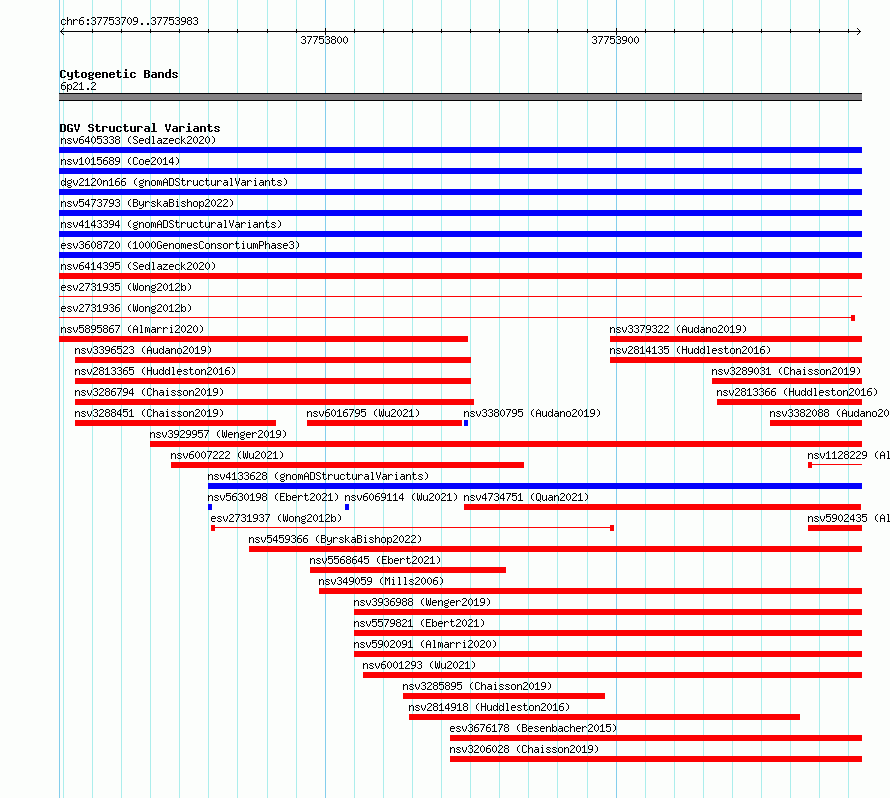Select nsv2814135 (Huddleston2016) label
The height and width of the screenshot is (798, 890).
click(x=690, y=350)
